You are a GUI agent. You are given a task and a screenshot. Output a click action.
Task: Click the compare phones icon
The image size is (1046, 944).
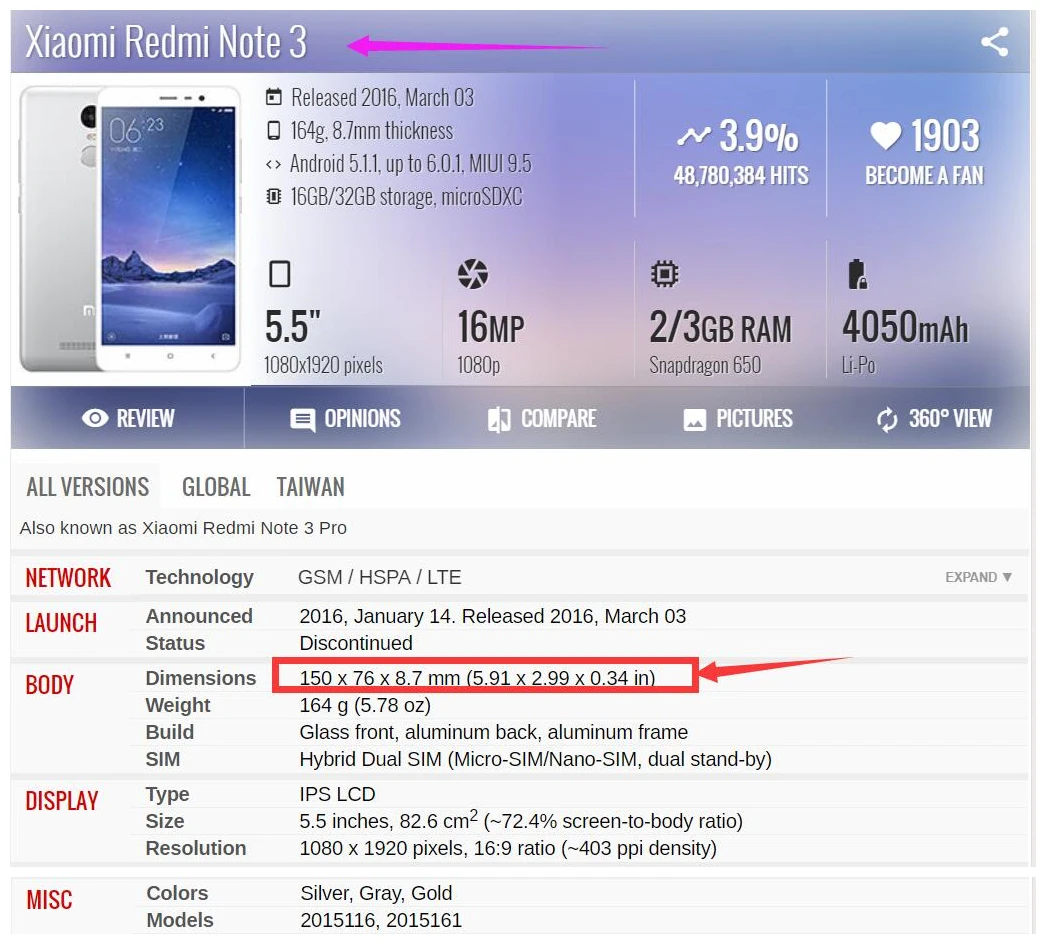499,420
